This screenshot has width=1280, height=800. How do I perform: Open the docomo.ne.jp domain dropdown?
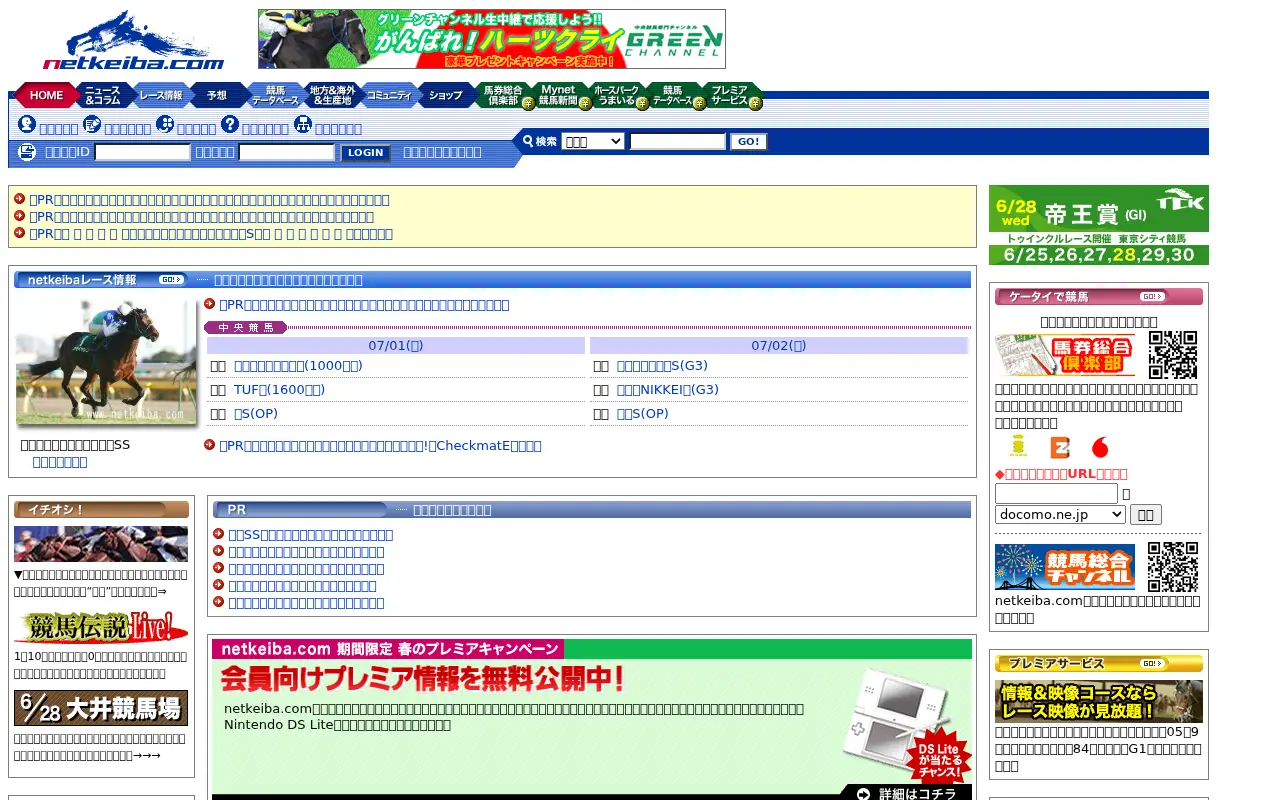(x=1060, y=515)
